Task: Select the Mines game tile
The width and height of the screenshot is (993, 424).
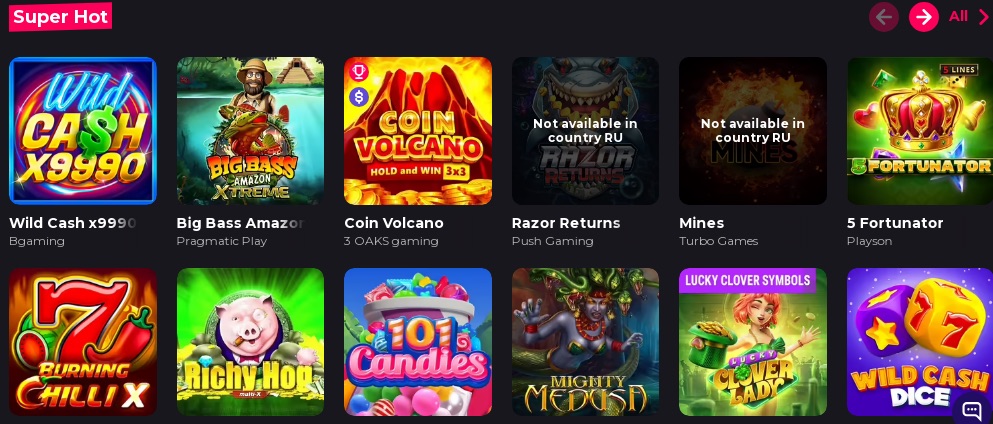Action: (x=753, y=131)
